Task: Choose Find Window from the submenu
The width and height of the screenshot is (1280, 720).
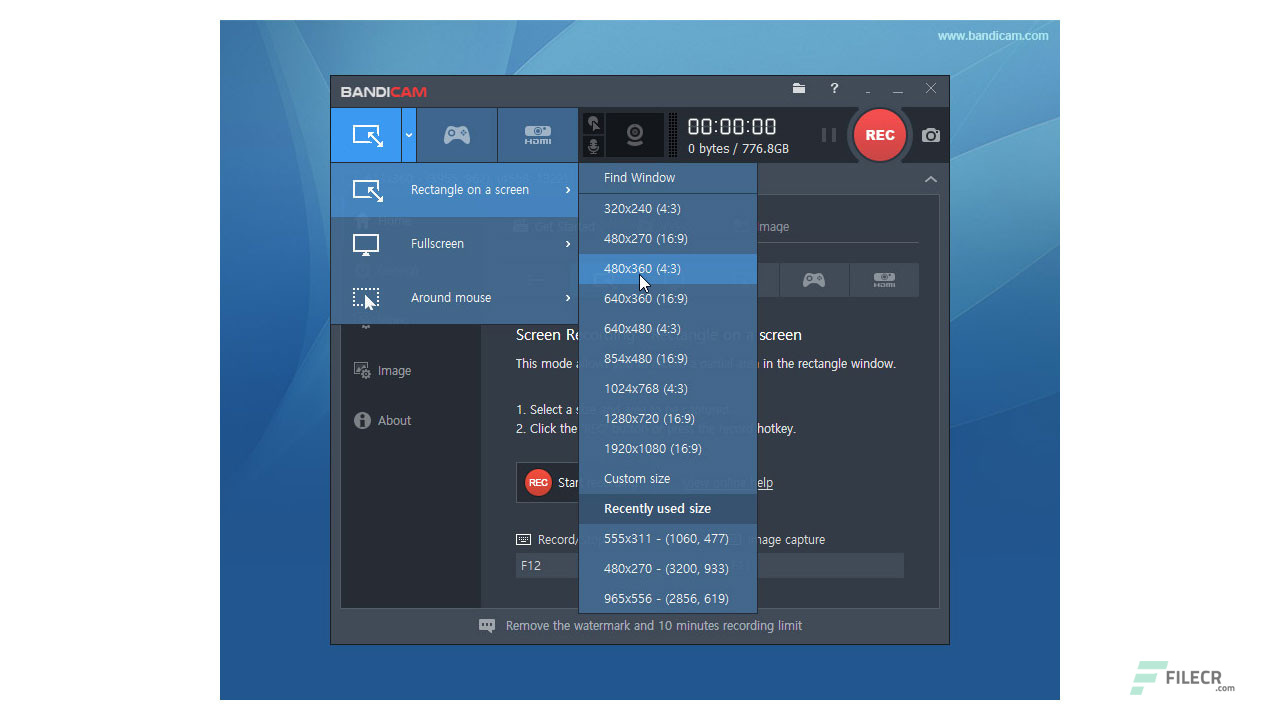Action: [x=668, y=178]
